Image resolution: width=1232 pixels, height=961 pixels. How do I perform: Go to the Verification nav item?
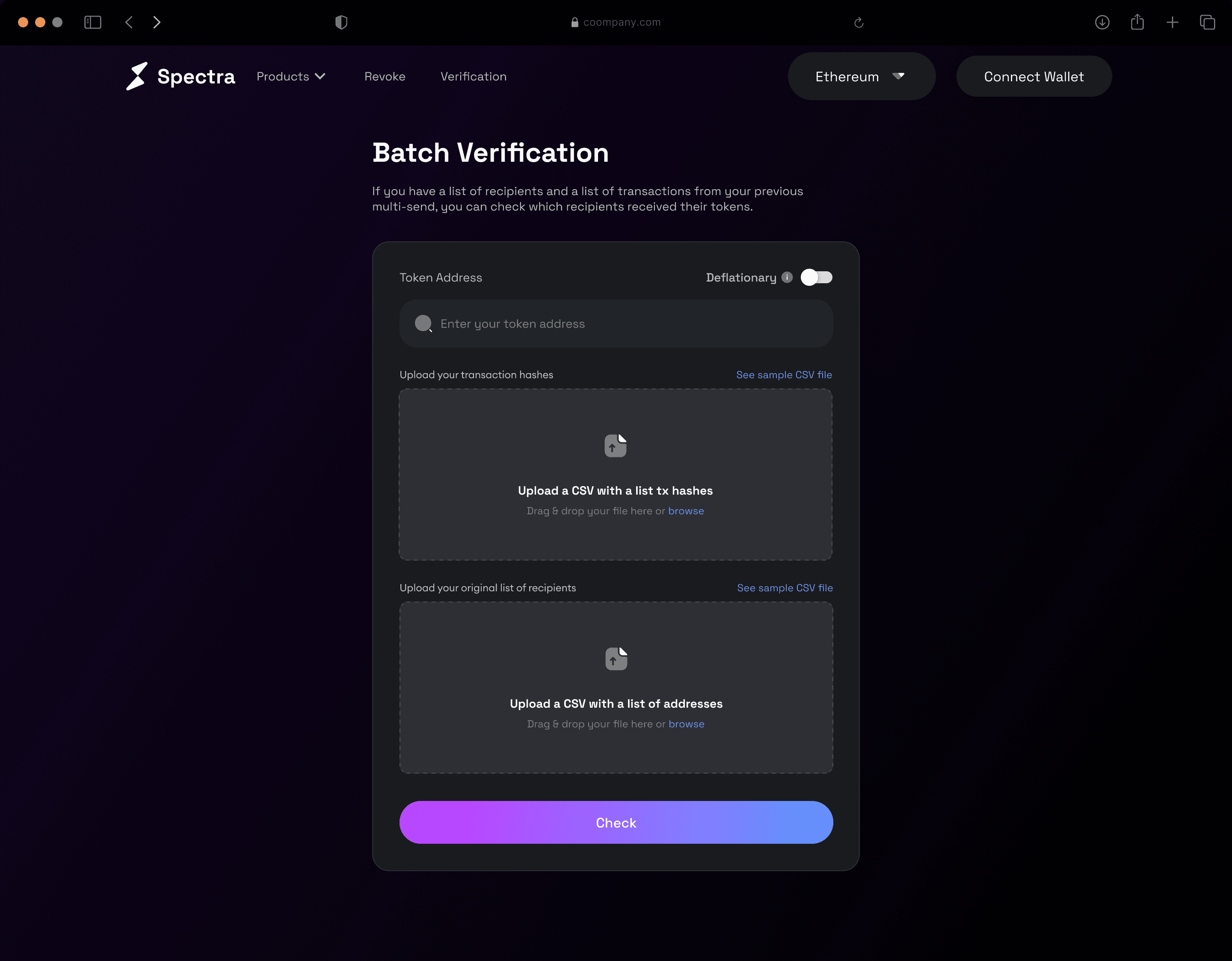pos(473,76)
